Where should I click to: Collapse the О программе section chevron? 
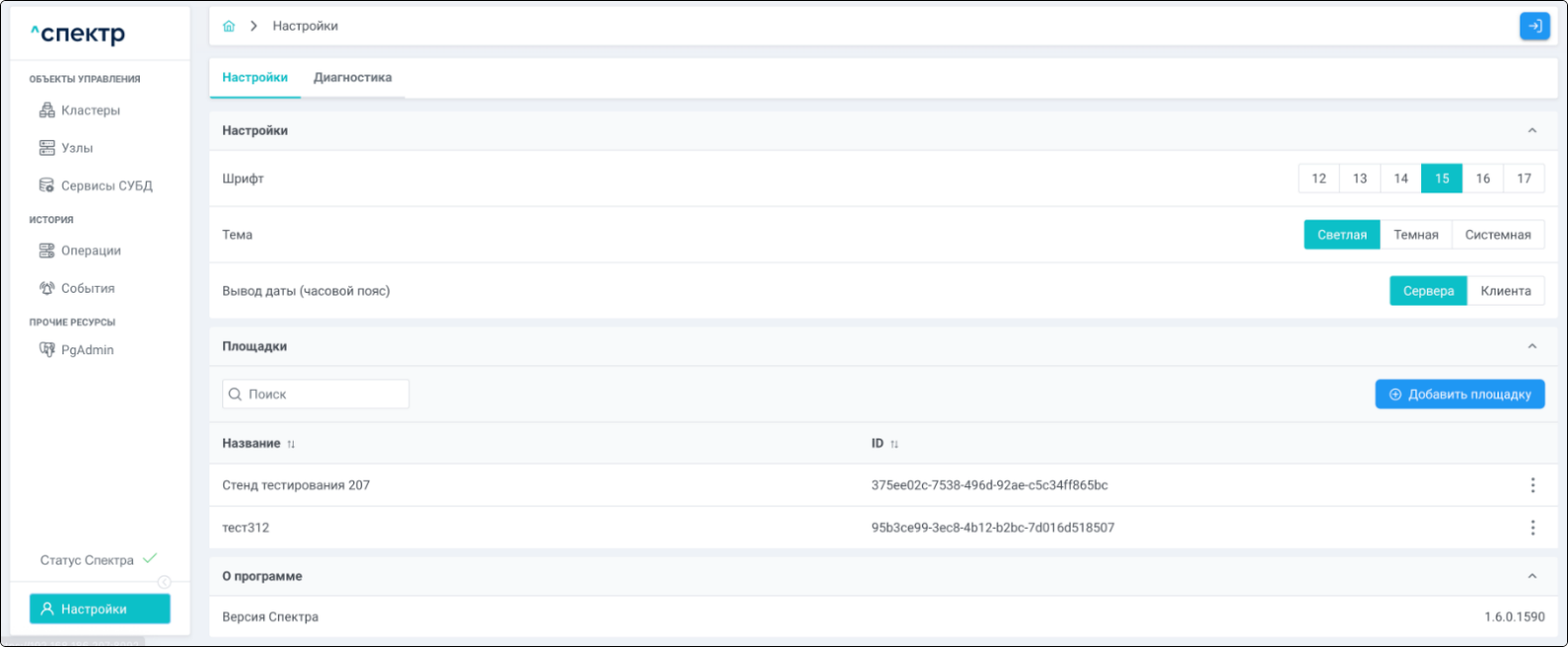1532,577
